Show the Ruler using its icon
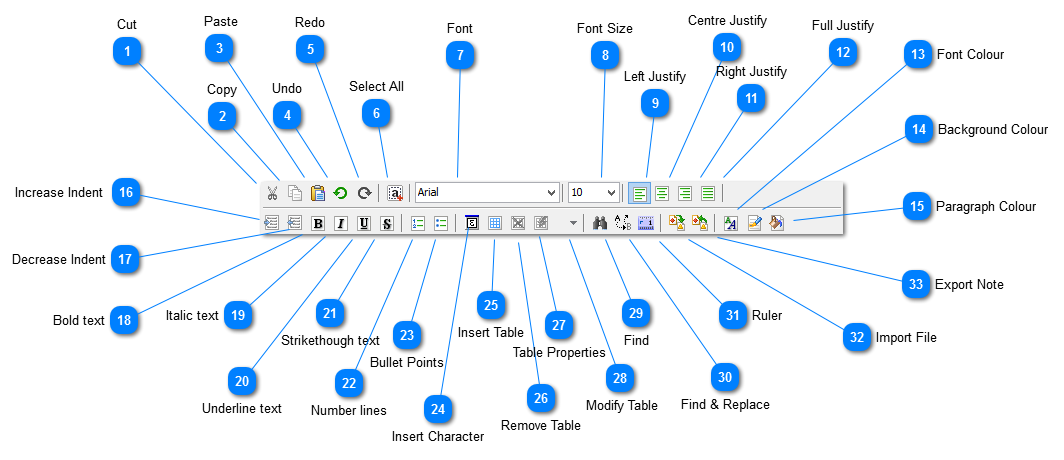This screenshot has height=460, width=1064. point(645,223)
